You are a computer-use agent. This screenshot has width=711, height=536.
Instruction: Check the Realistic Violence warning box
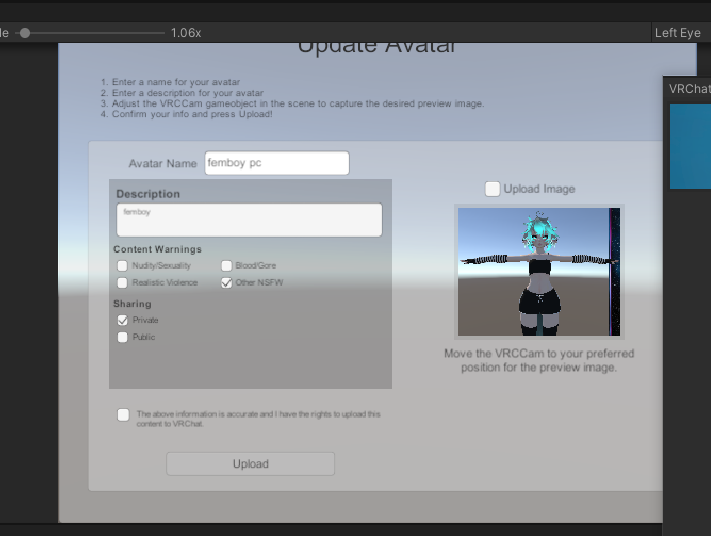click(x=122, y=283)
